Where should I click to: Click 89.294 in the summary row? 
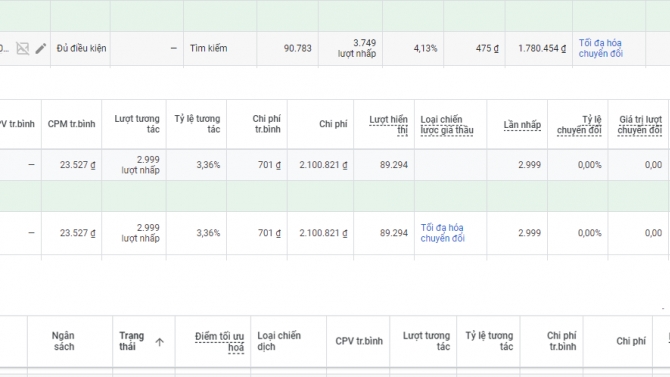tap(394, 165)
